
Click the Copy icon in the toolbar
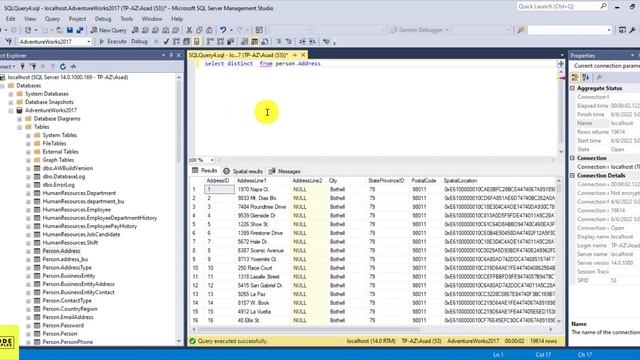pyautogui.click(x=199, y=30)
